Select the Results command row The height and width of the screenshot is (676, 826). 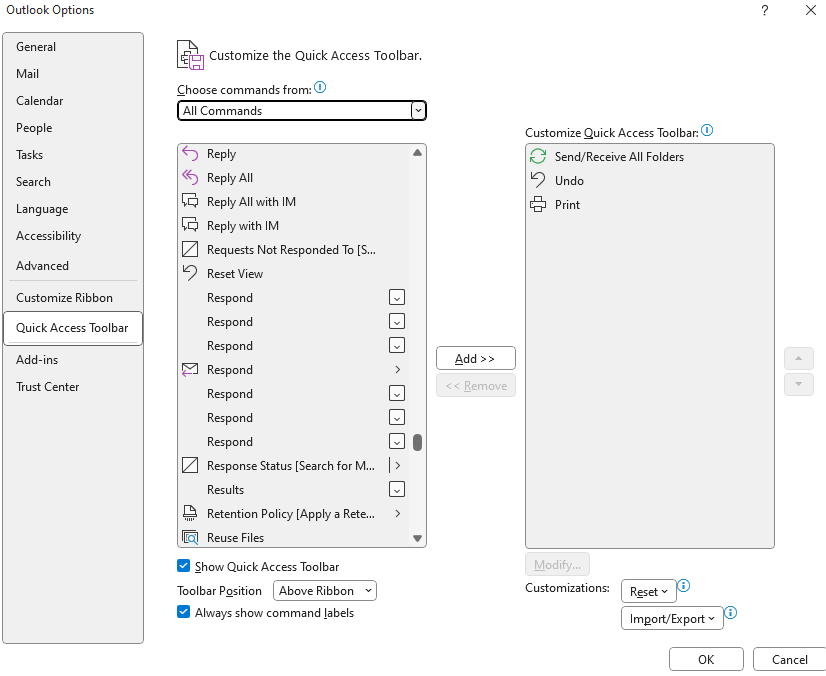pyautogui.click(x=293, y=489)
